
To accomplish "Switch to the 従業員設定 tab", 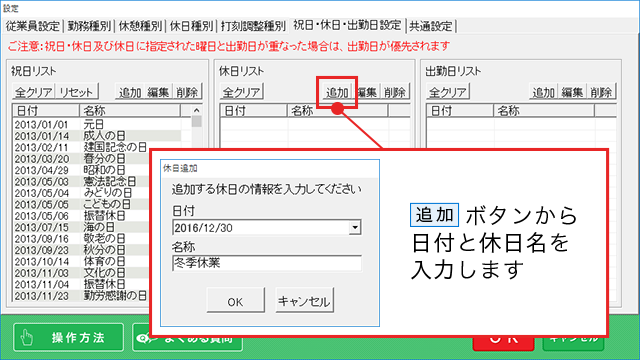I will tap(33, 26).
